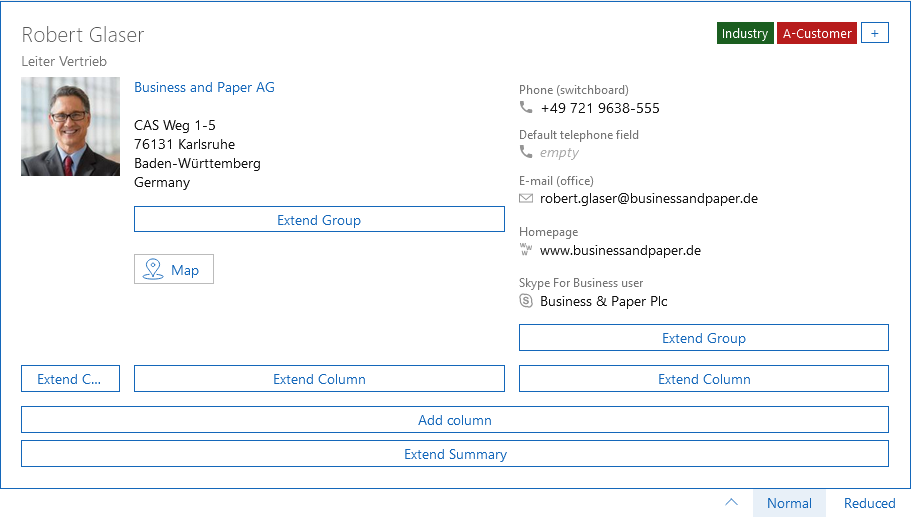
Task: Click the phone icon next to empty field
Action: click(526, 153)
